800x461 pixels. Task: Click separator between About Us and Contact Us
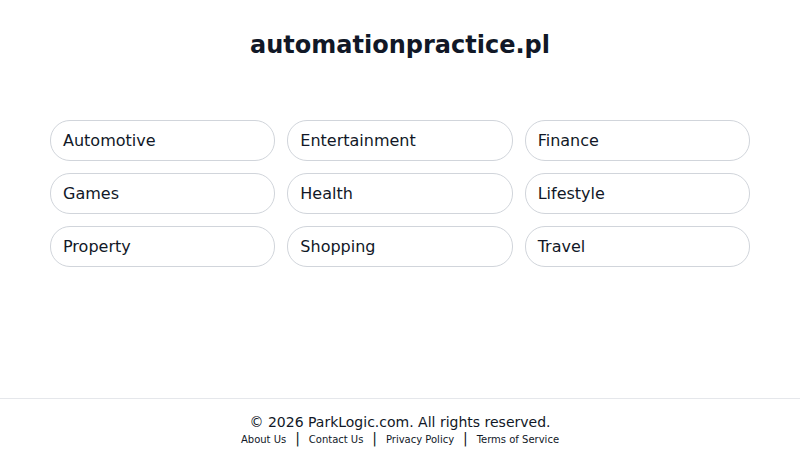pyautogui.click(x=297, y=439)
